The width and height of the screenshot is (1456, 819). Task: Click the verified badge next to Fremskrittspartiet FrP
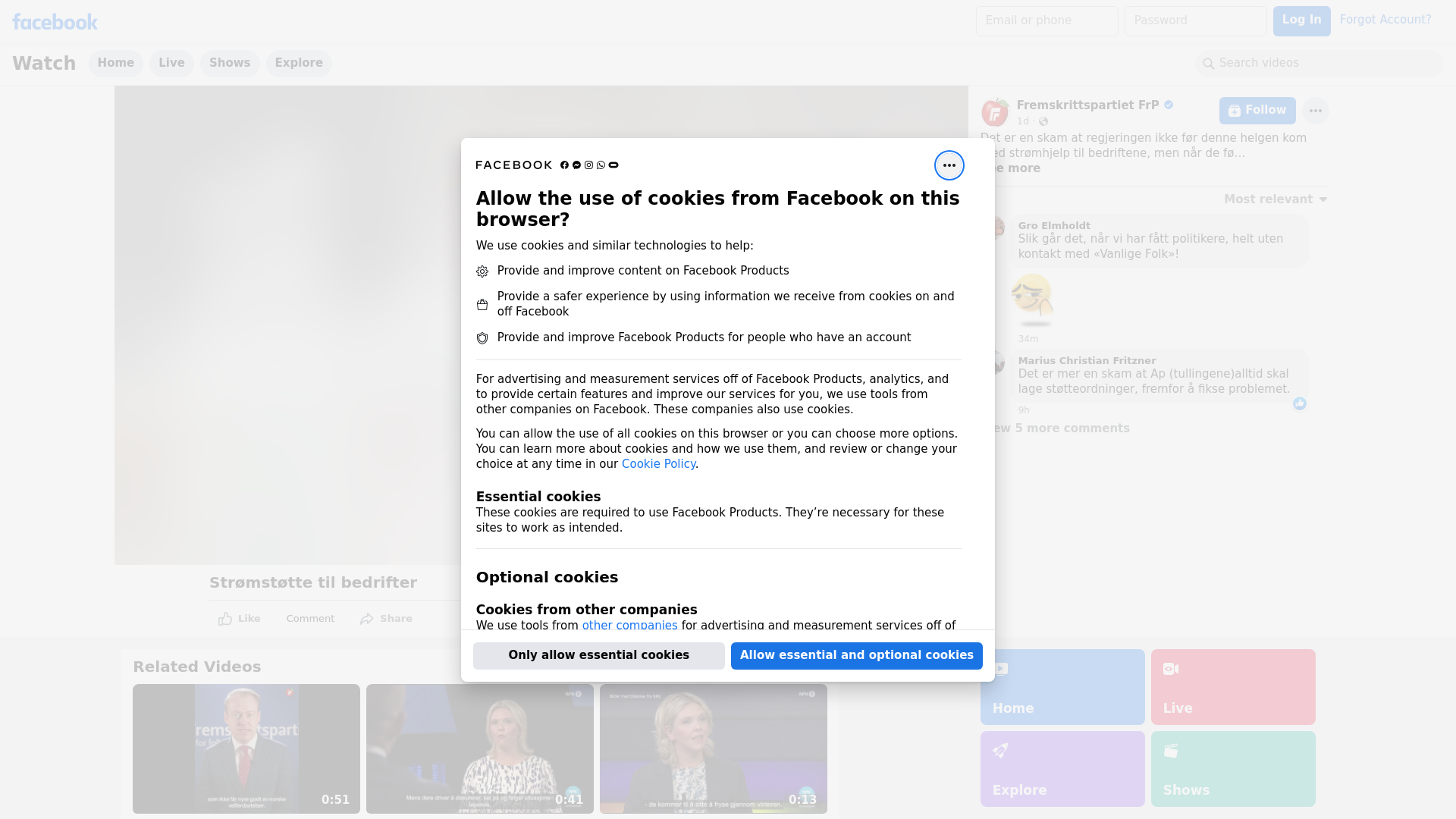point(1169,105)
